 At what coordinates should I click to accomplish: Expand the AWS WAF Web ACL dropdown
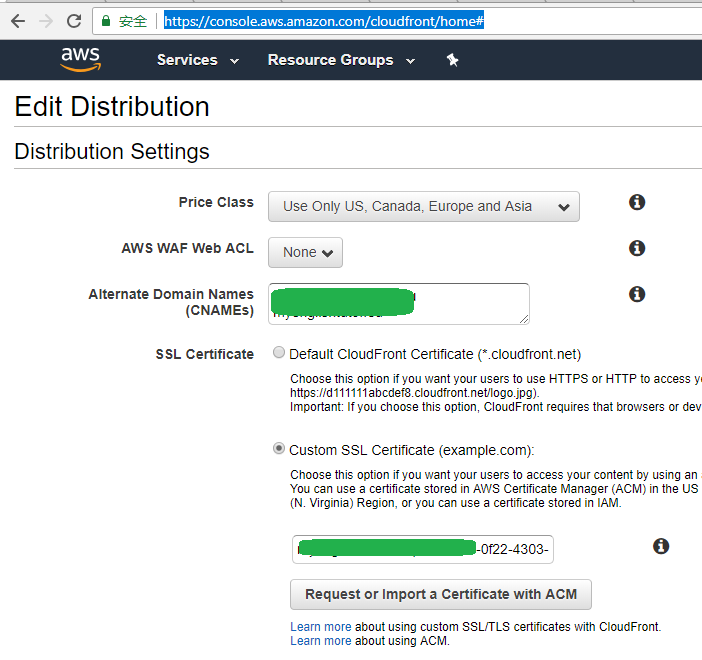tap(305, 253)
